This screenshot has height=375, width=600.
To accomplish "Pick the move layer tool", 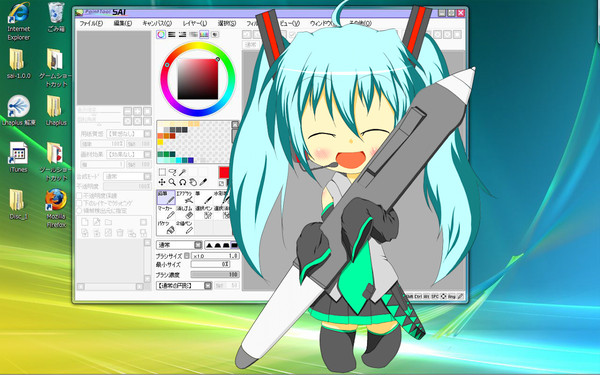I will click(x=162, y=182).
